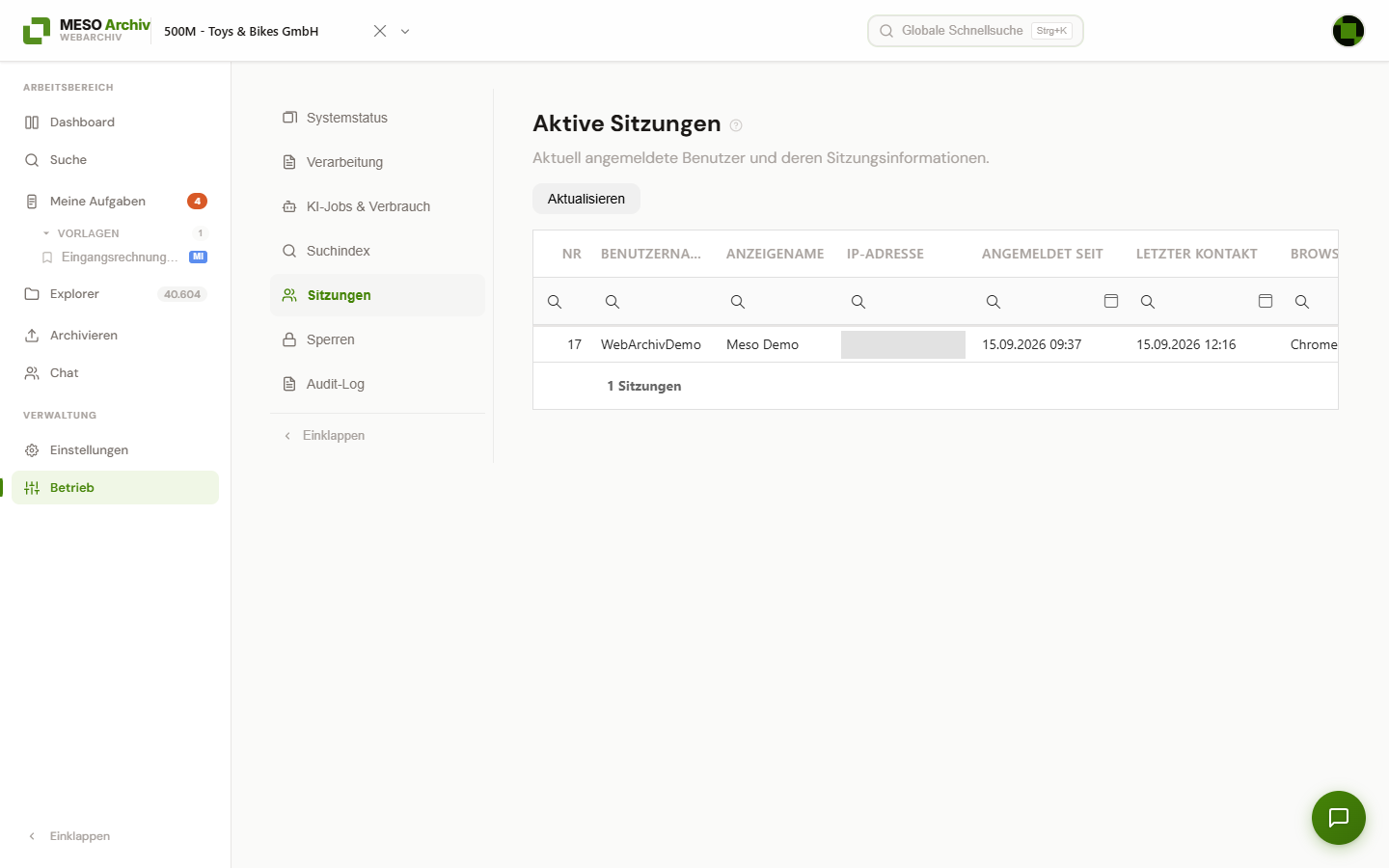Open the tenant dropdown chevron
1389x868 pixels.
point(405,31)
